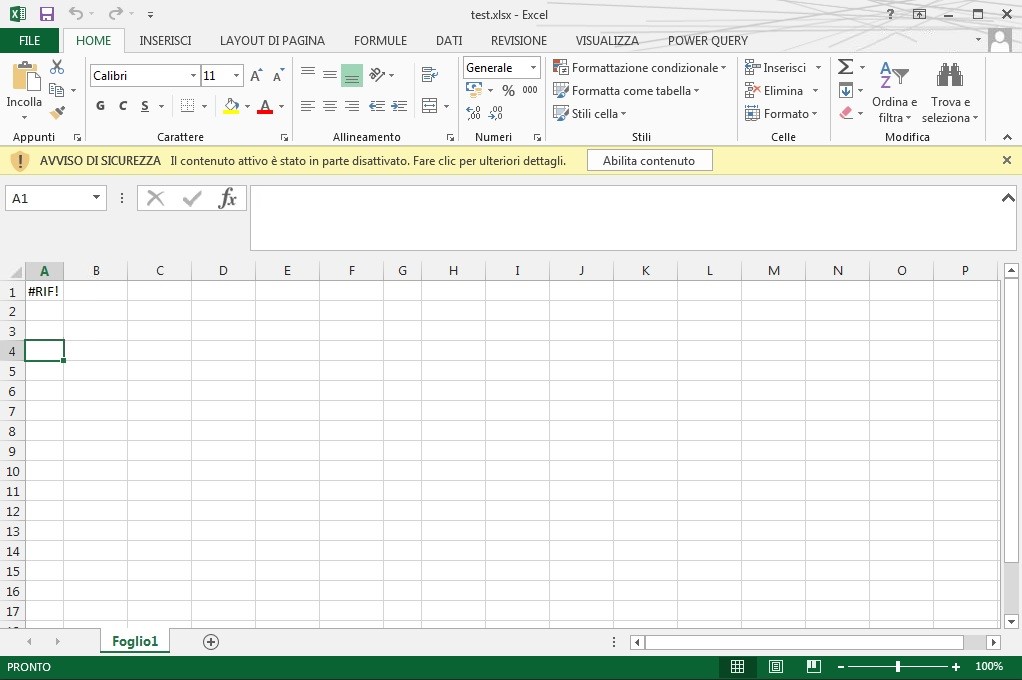Open the font size 11 dropdown
The image size is (1022, 680).
point(237,76)
